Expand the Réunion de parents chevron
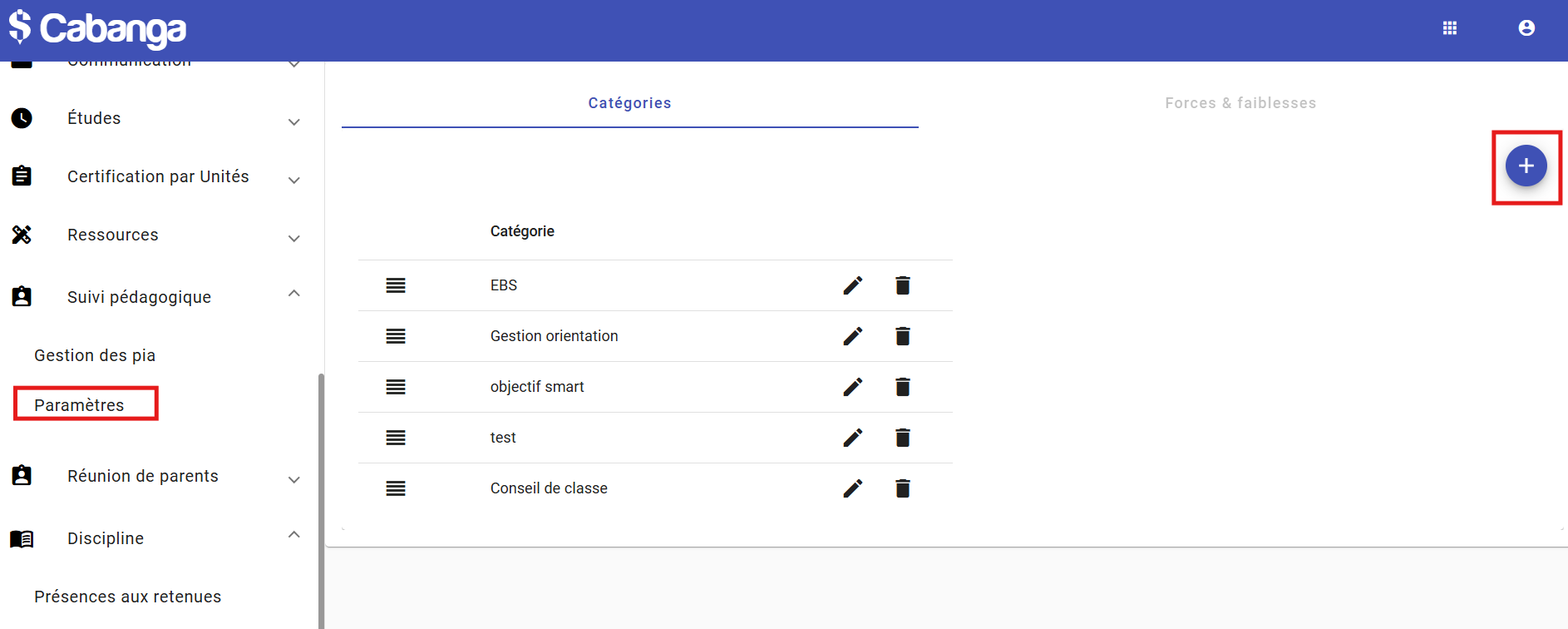 pos(294,480)
